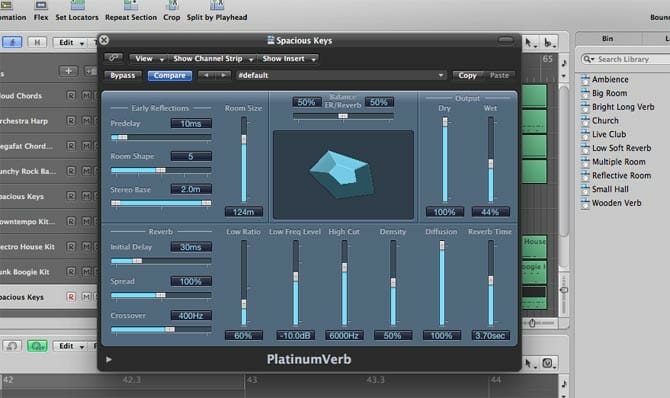Image resolution: width=670 pixels, height=398 pixels.
Task: Click the Flex toolbar icon
Action: click(41, 5)
